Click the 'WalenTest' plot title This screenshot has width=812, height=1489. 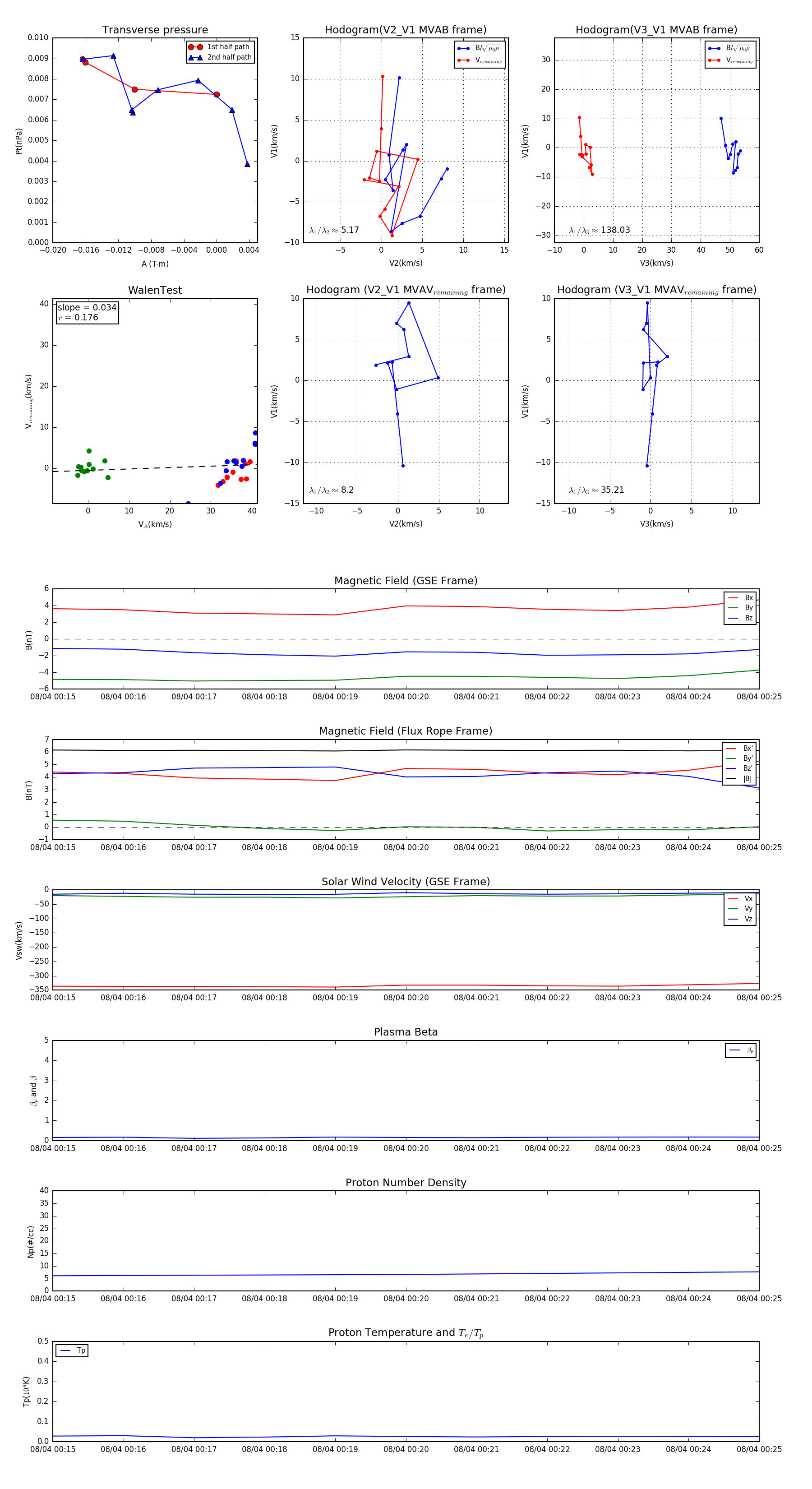point(155,290)
